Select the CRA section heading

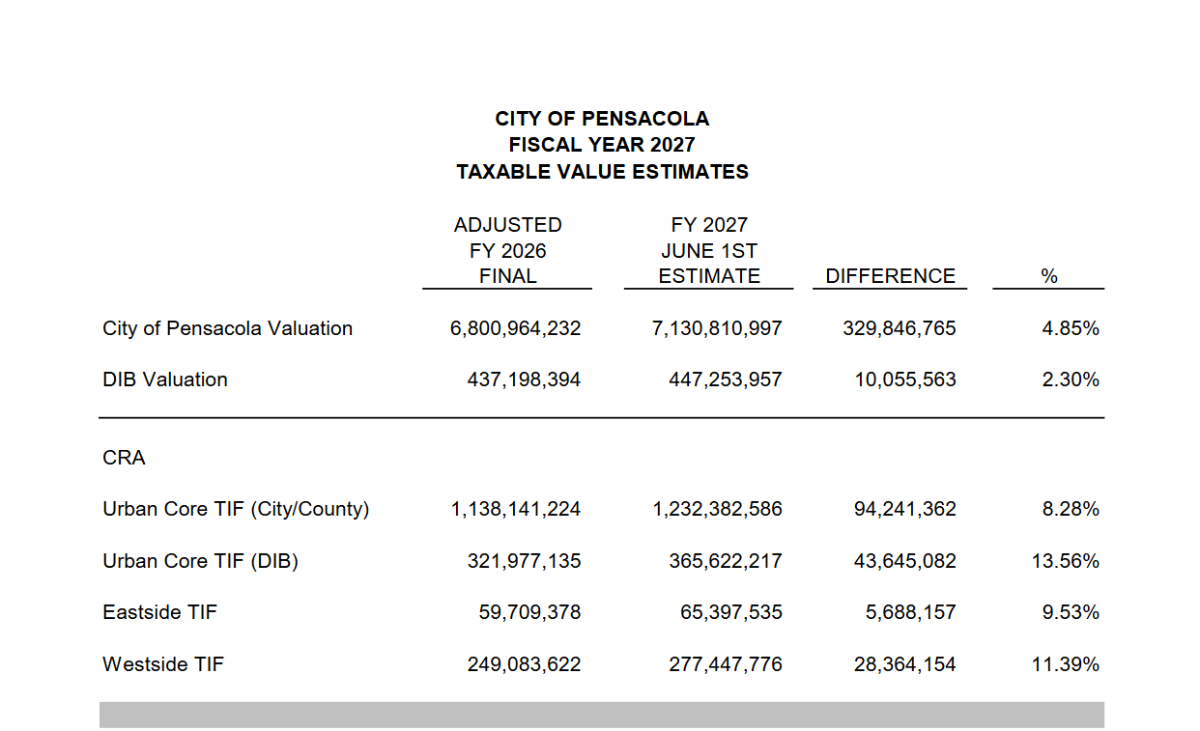(x=124, y=458)
